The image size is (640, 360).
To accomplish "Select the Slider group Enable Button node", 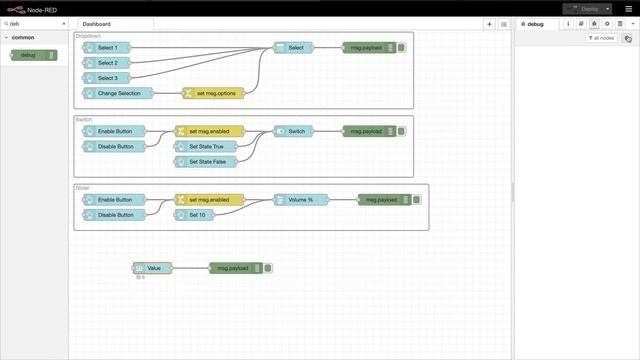I will point(114,200).
